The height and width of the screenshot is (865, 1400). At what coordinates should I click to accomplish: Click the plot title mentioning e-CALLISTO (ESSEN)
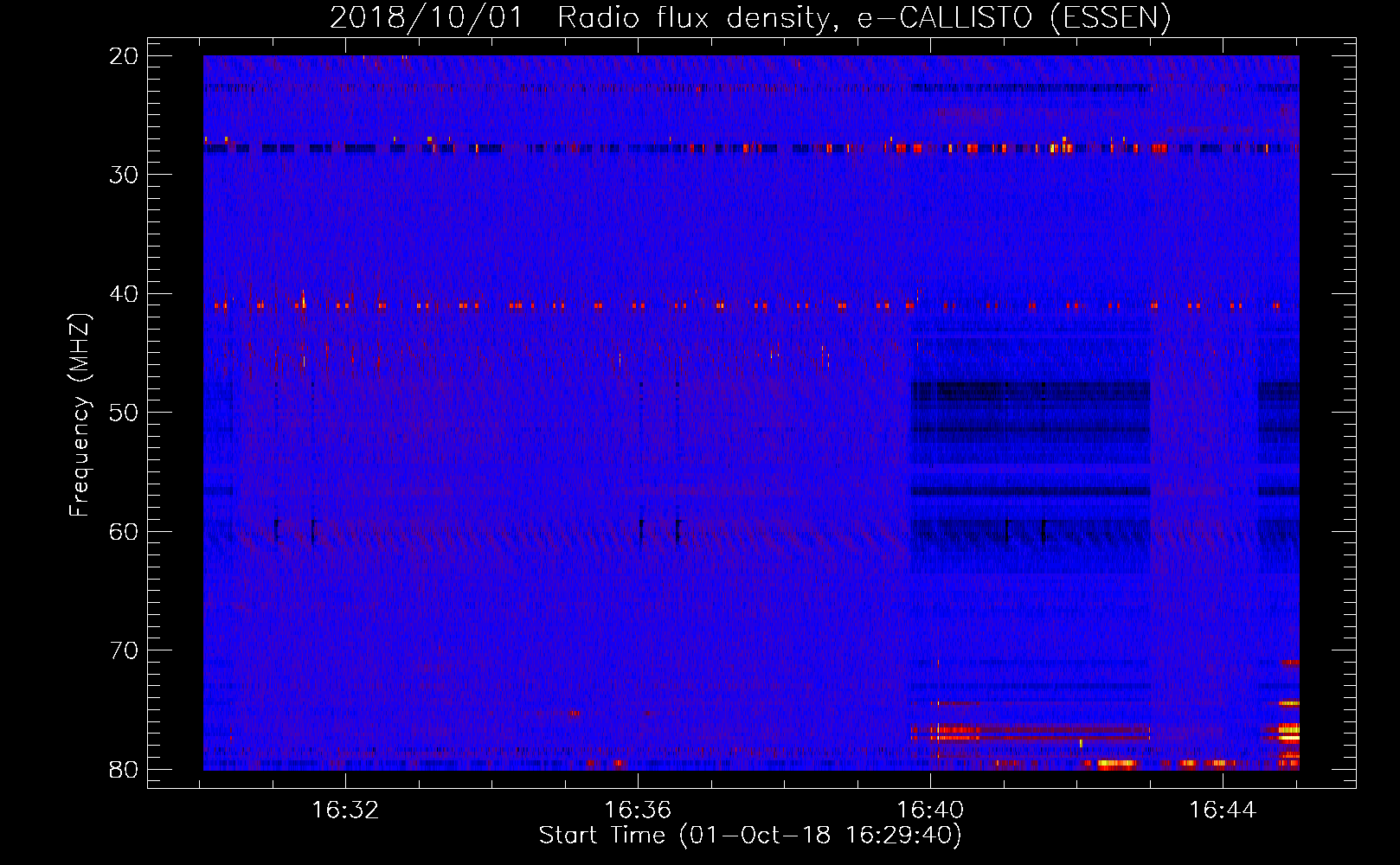coord(750,17)
